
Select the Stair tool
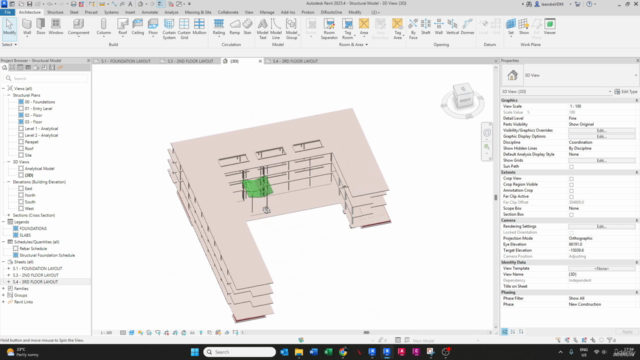pyautogui.click(x=247, y=27)
